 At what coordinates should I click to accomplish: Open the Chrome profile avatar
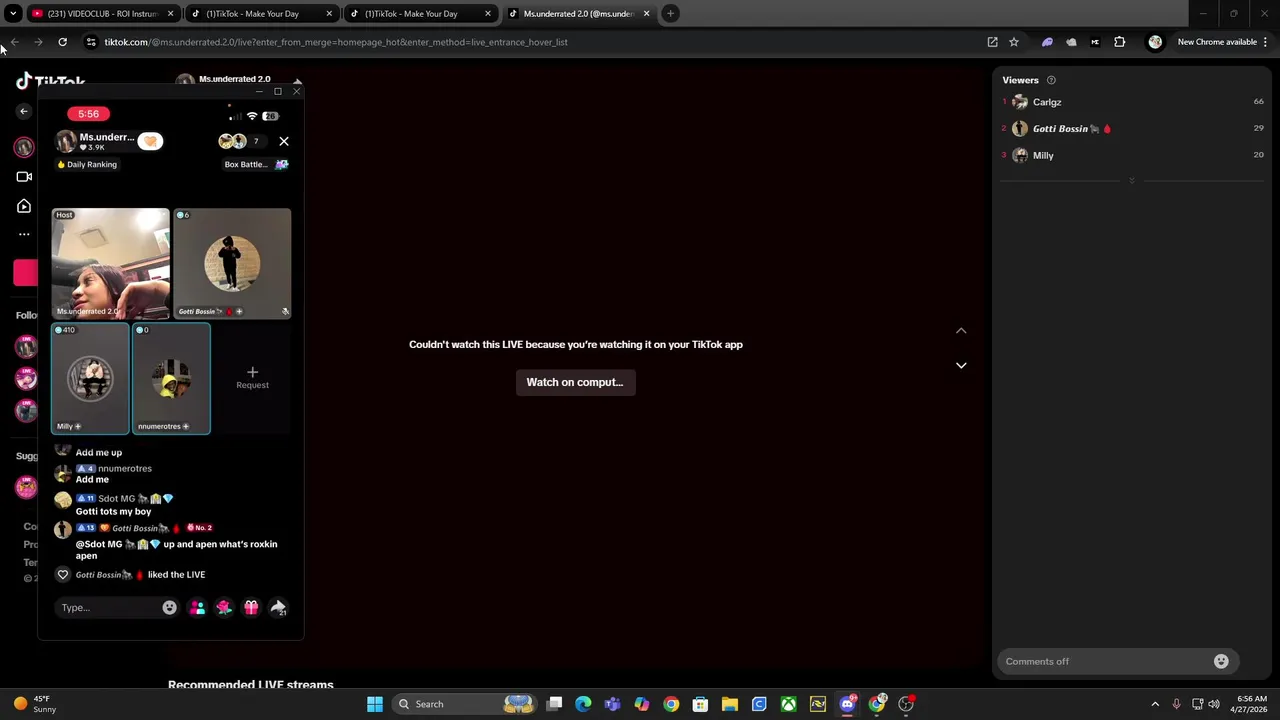click(1155, 42)
